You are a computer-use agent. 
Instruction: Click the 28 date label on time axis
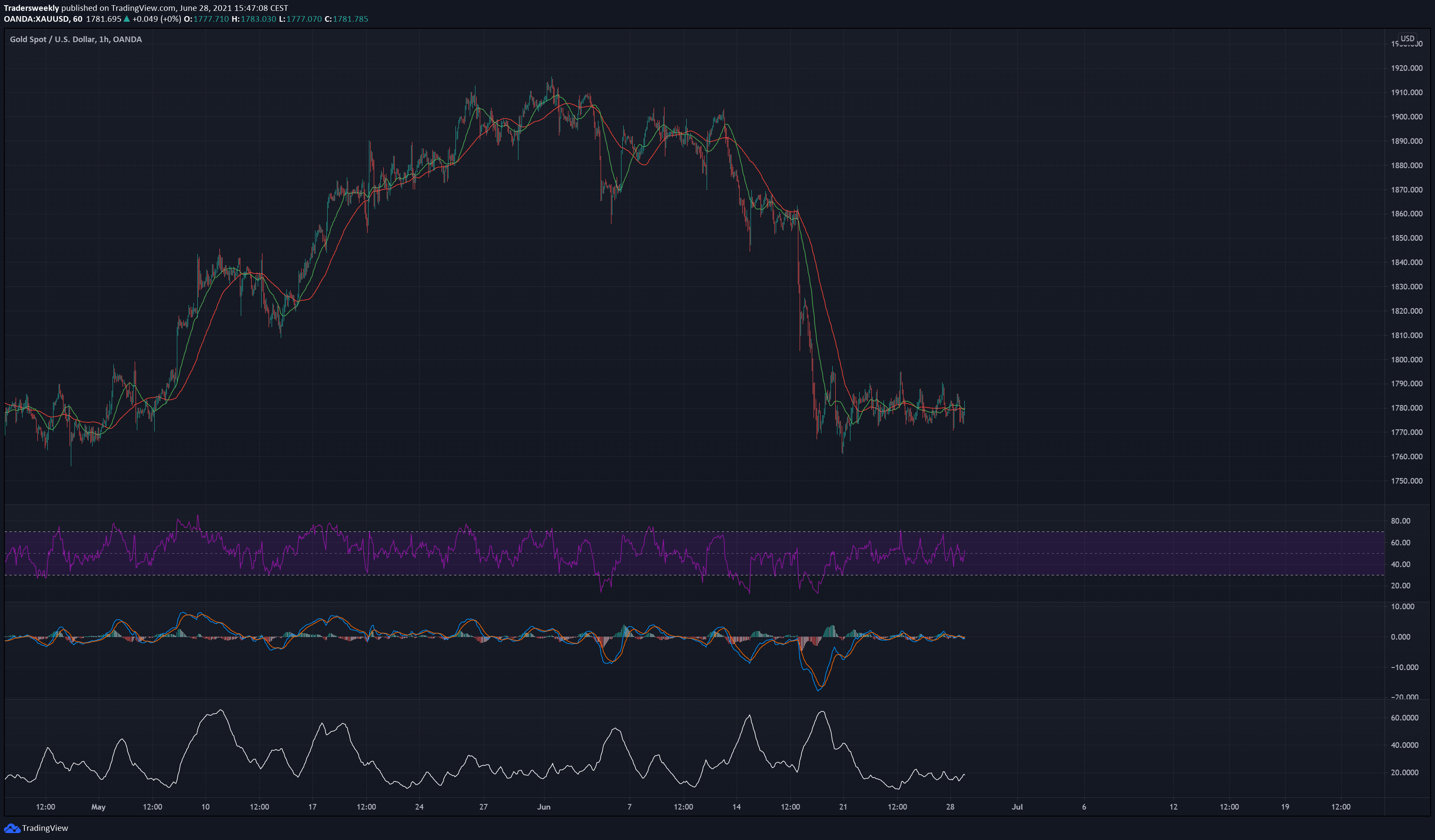950,807
